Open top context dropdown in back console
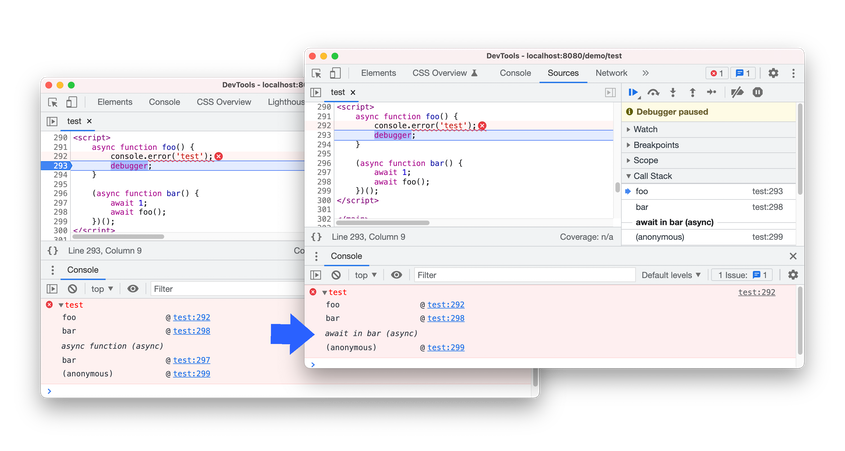The width and height of the screenshot is (845, 451). click(102, 289)
